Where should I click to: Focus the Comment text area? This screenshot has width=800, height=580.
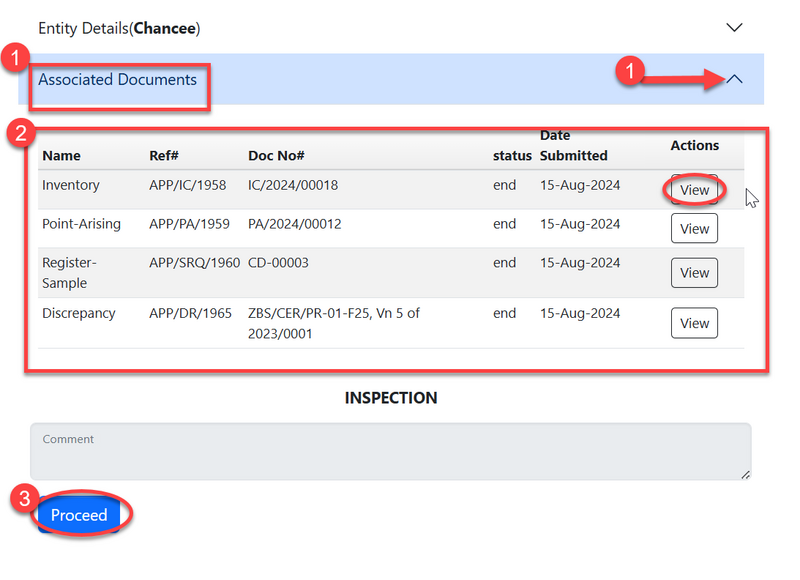pos(390,452)
